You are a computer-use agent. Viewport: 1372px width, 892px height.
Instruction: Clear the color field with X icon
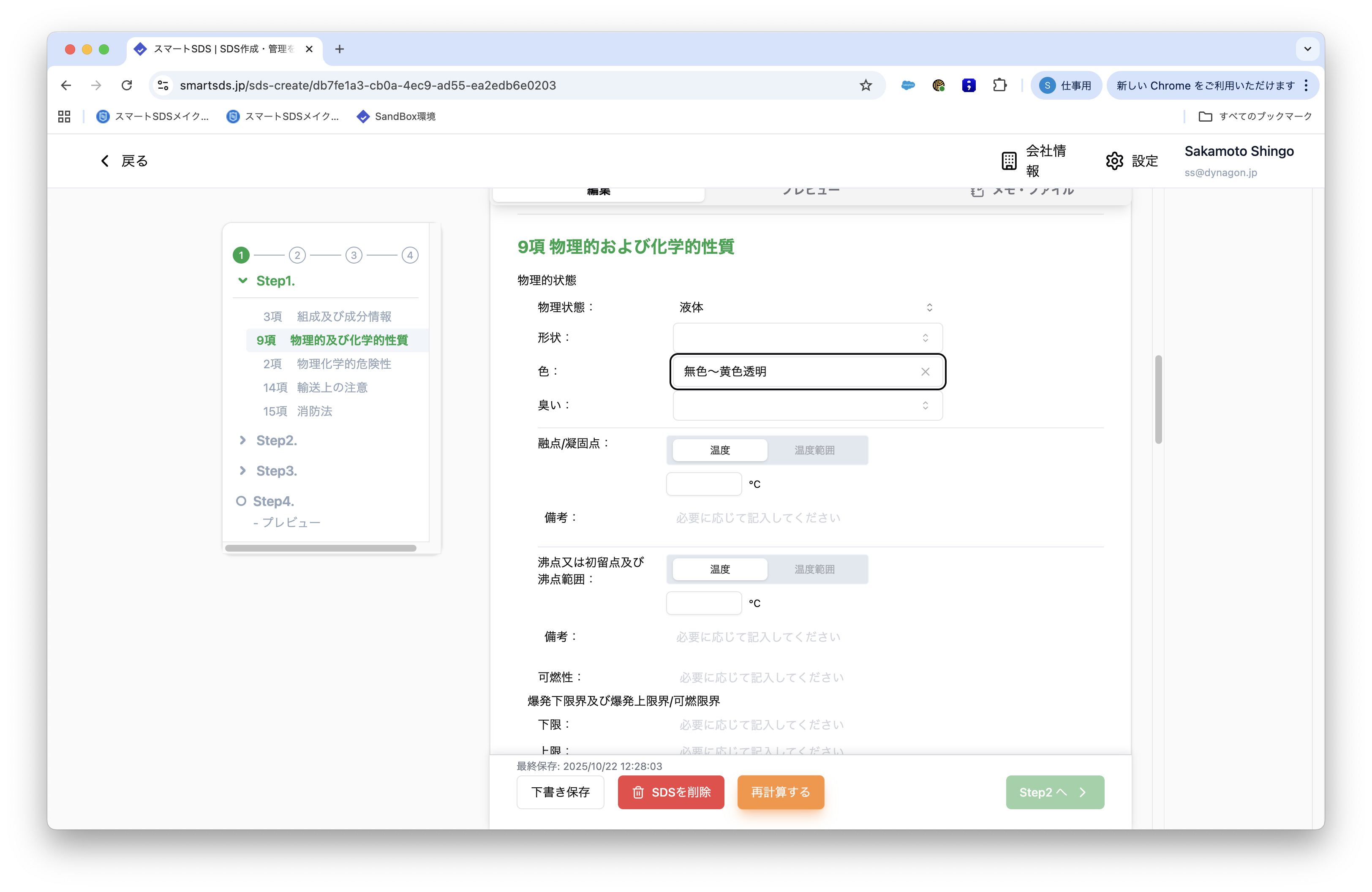pyautogui.click(x=925, y=372)
